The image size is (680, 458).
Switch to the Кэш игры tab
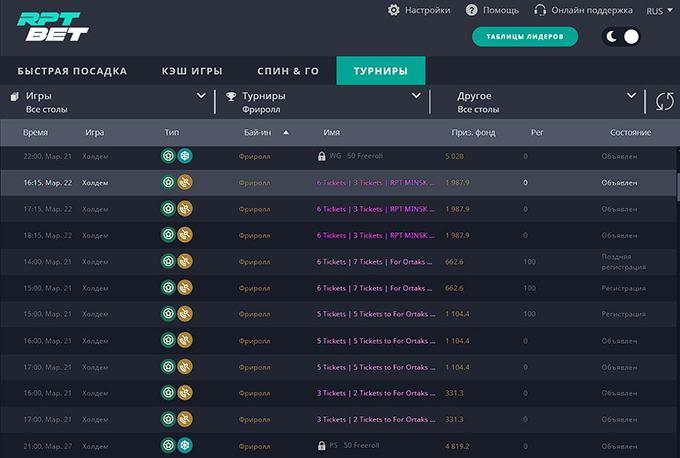192,71
